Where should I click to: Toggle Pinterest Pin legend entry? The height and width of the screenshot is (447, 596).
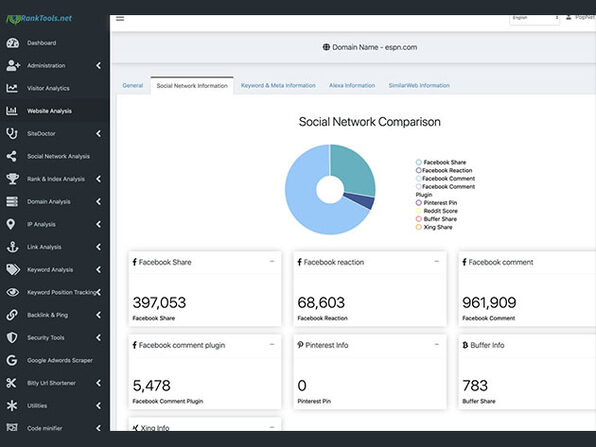click(x=436, y=203)
